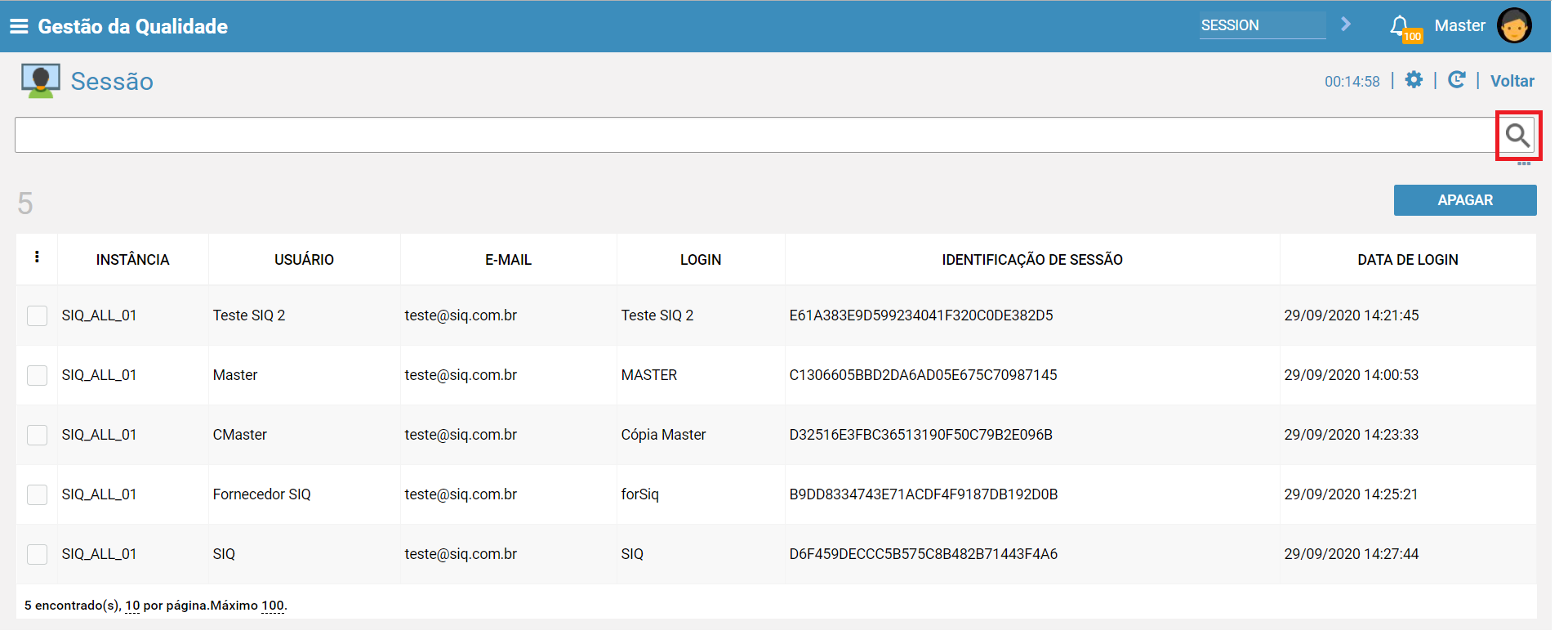Click login date 29/09/2020 14:27:44
The height and width of the screenshot is (635, 1568).
pos(1352,554)
